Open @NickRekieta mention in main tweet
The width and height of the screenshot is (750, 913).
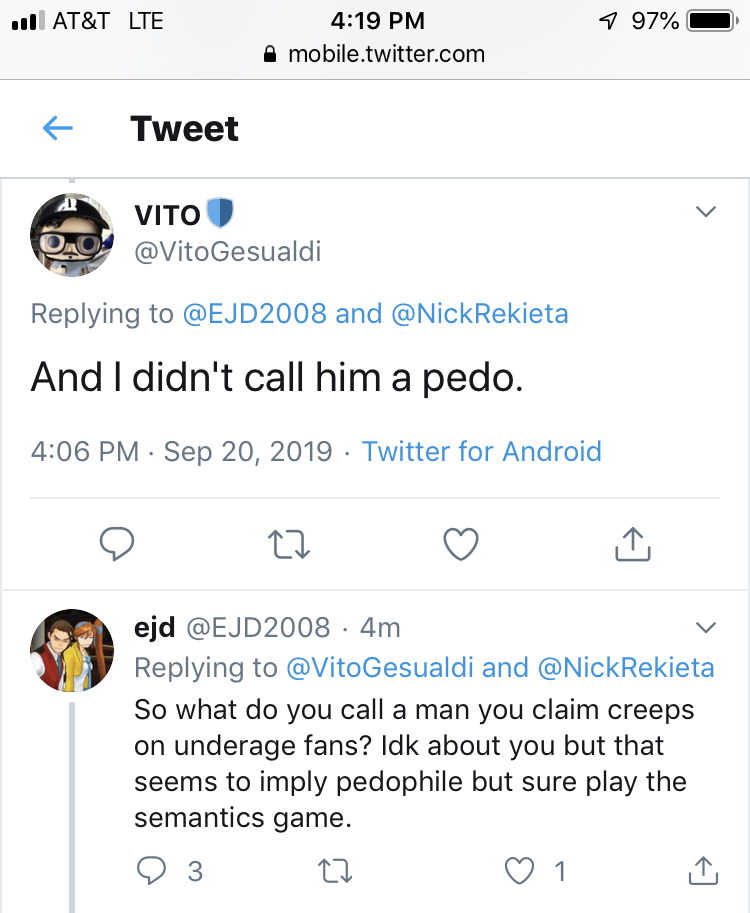coord(480,313)
